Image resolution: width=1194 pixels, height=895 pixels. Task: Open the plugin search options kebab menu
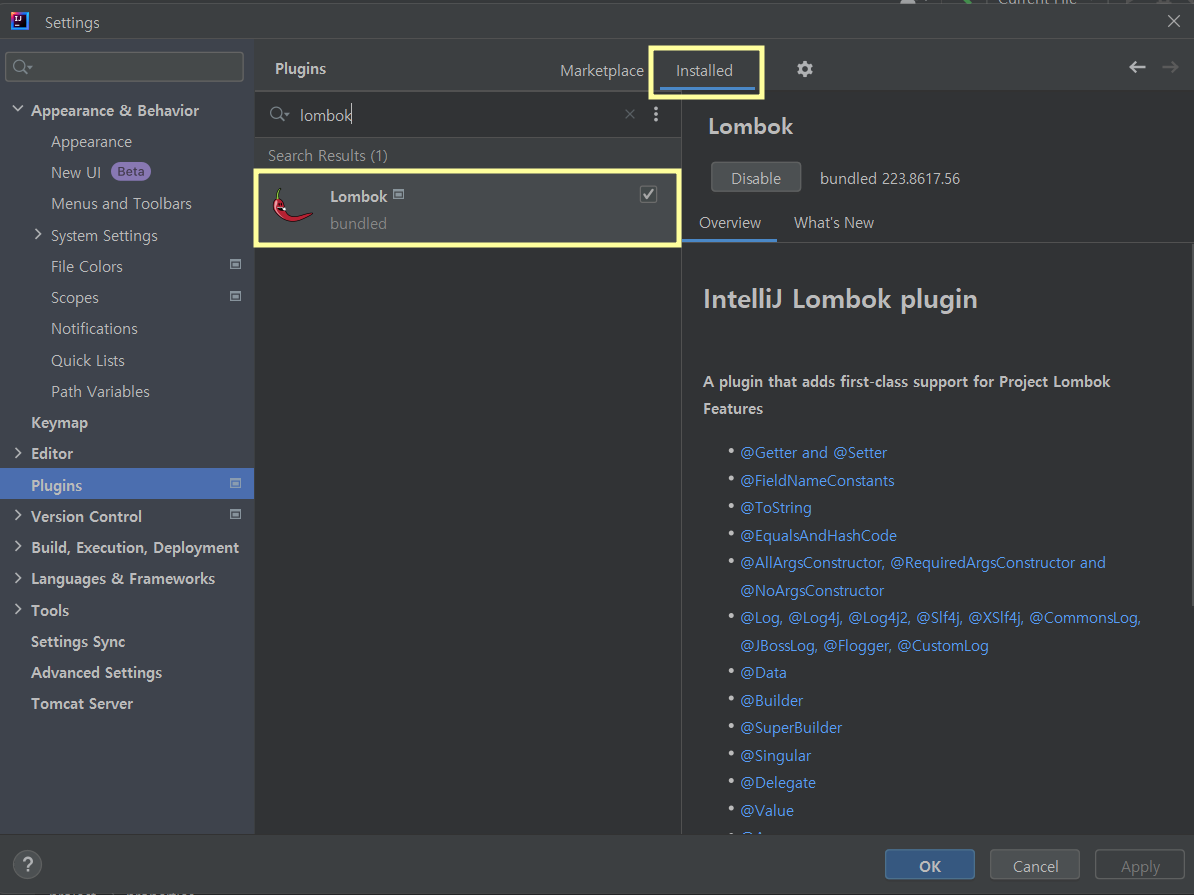click(656, 114)
